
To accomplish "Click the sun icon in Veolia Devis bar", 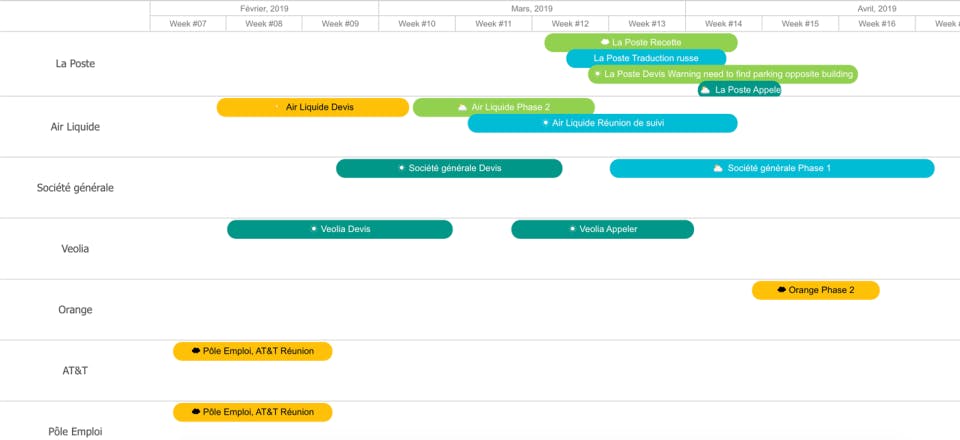I will click(x=313, y=229).
